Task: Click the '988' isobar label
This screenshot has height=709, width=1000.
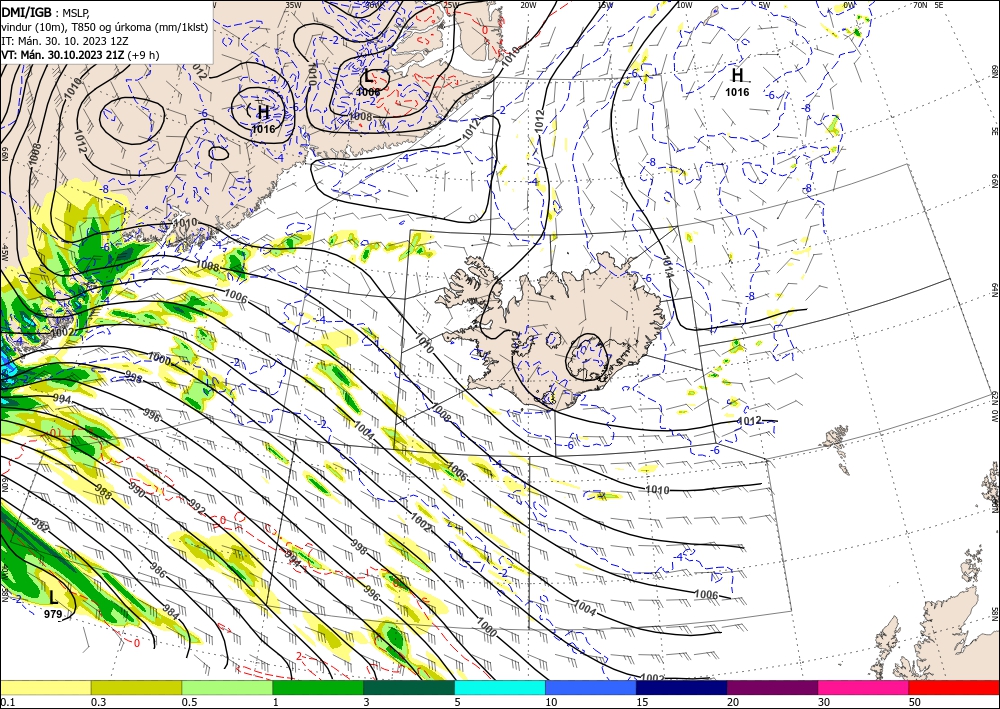Action: point(103,493)
